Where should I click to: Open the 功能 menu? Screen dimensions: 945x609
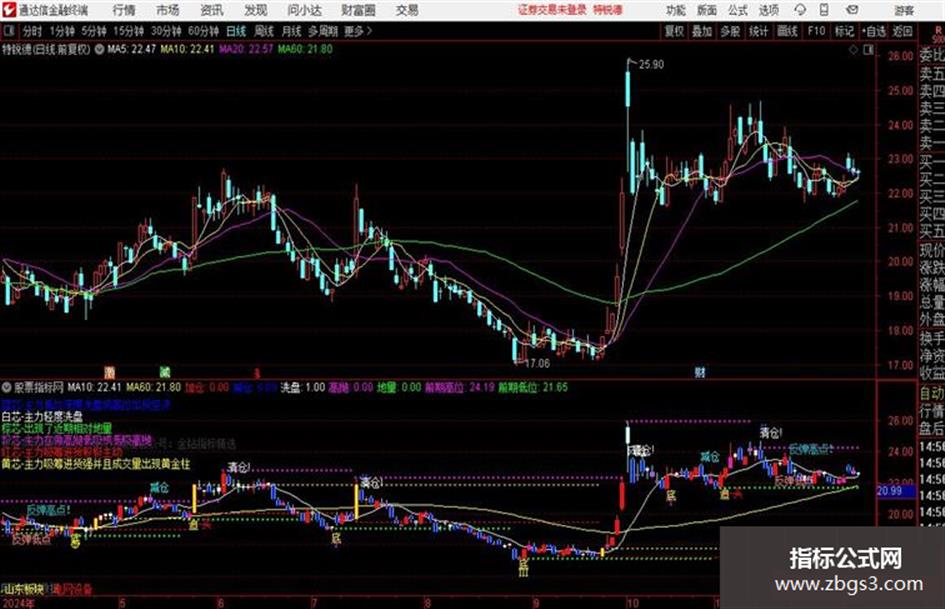(675, 10)
